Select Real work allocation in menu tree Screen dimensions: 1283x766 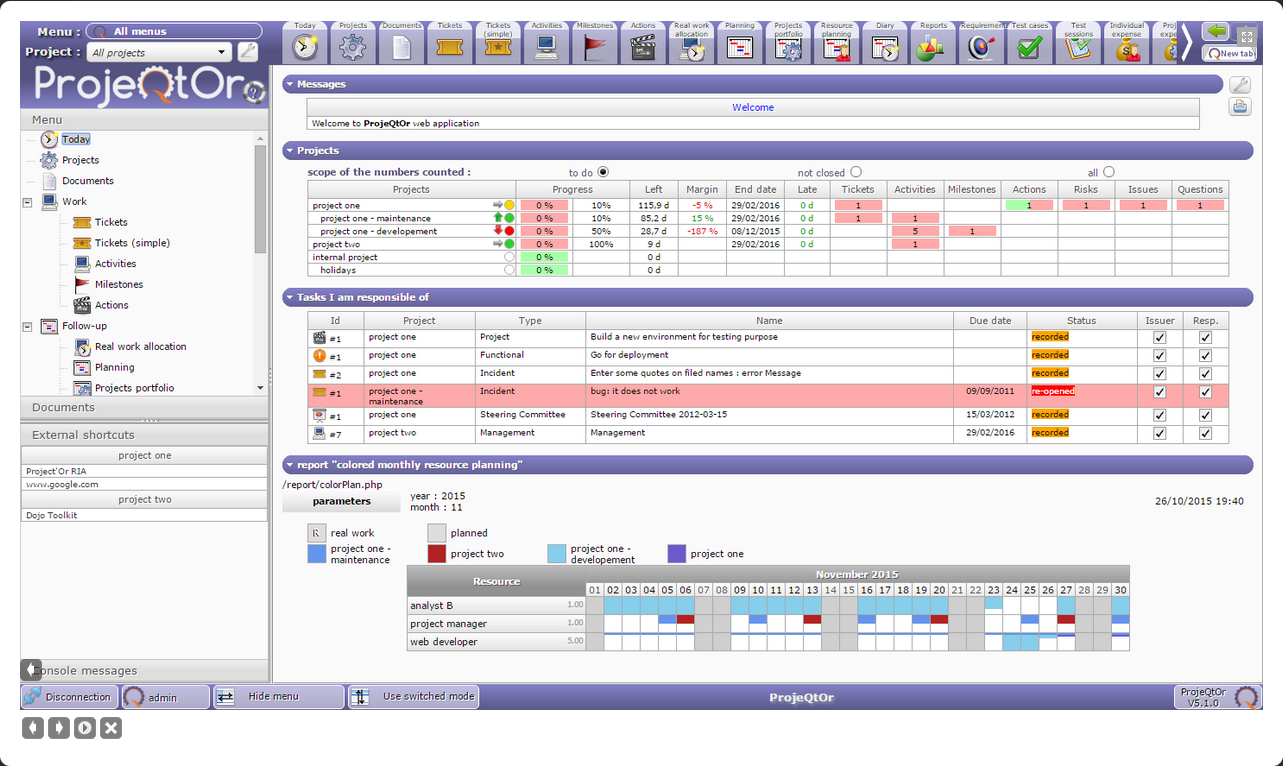pos(140,347)
